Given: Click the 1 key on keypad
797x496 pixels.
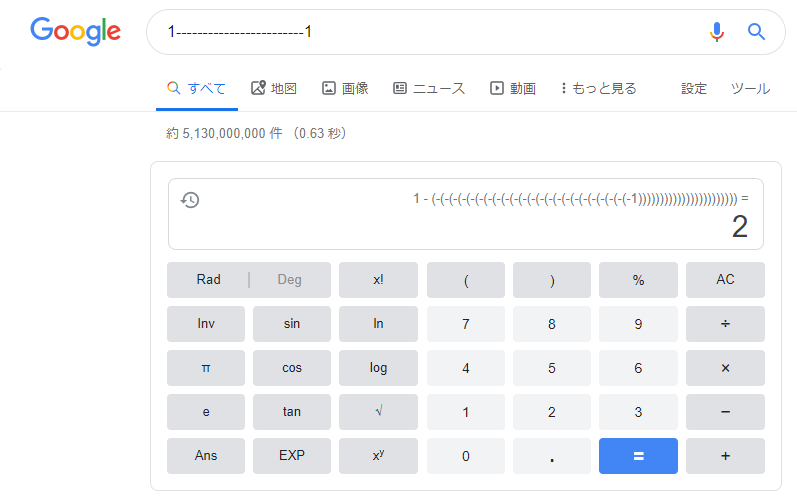Looking at the screenshot, I should point(466,412).
